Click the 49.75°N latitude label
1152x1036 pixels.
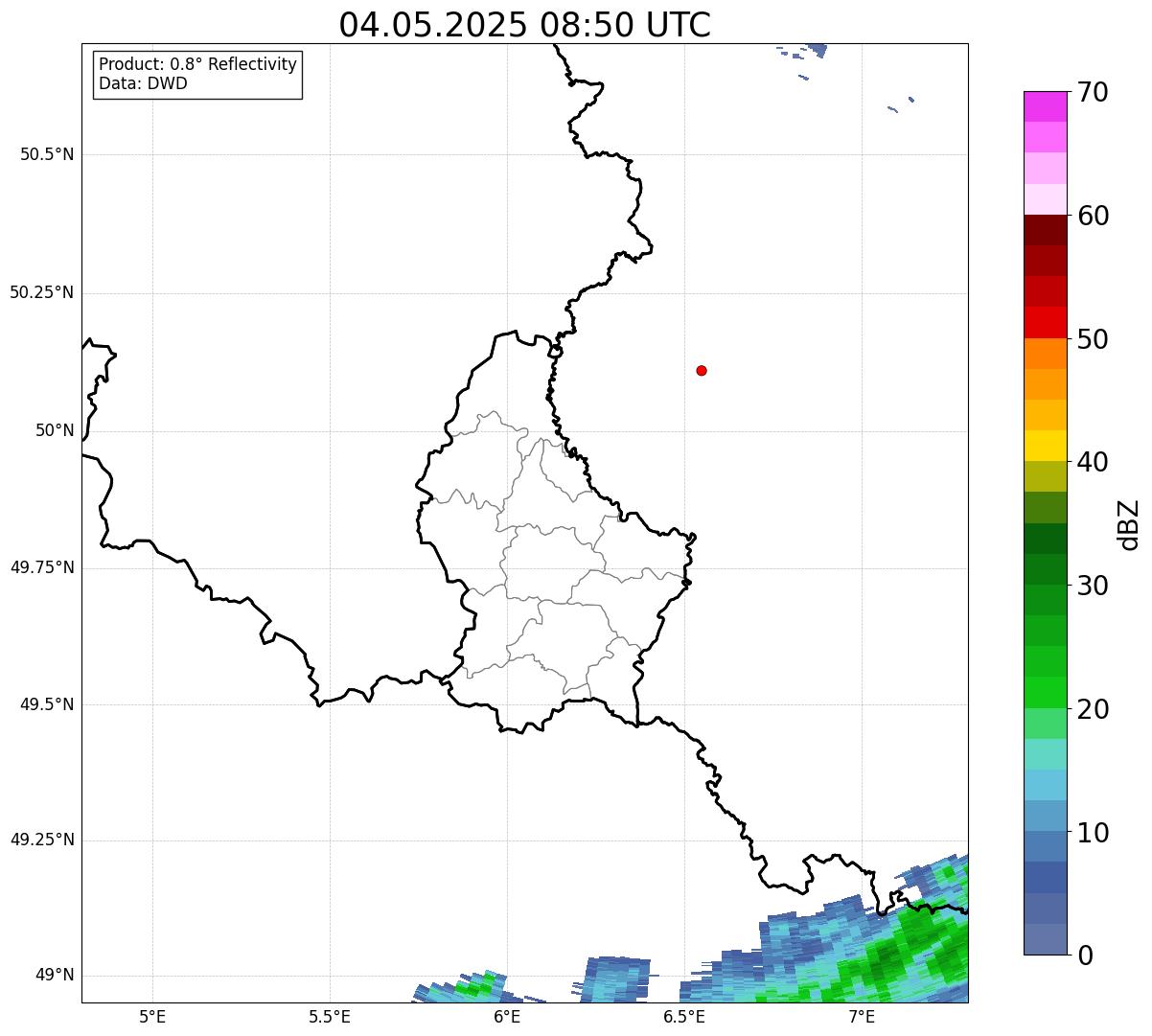point(42,567)
